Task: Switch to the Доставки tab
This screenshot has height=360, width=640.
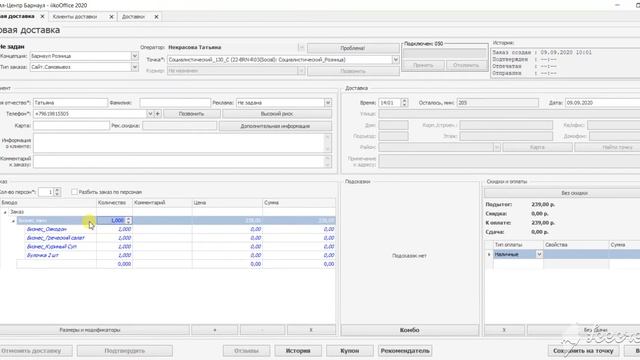Action: [133, 17]
